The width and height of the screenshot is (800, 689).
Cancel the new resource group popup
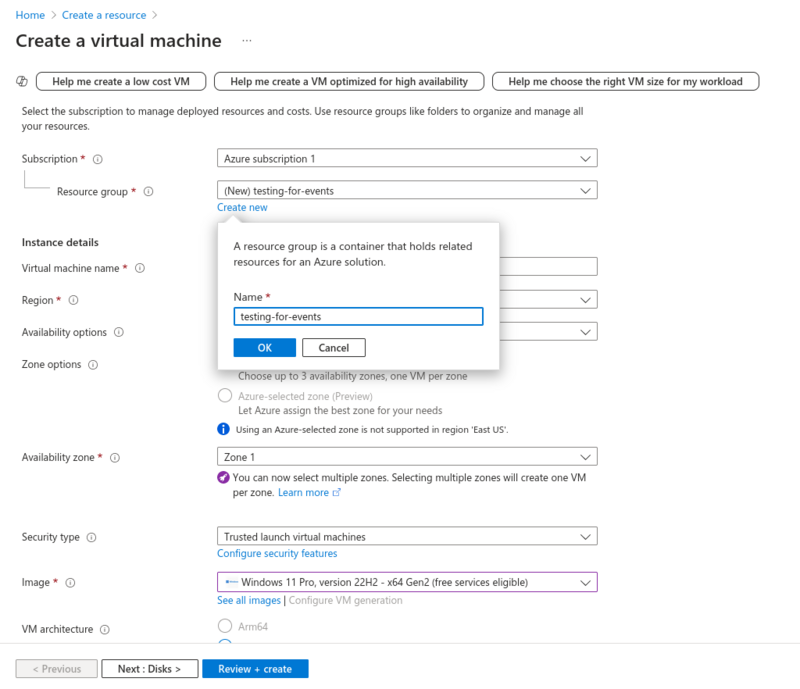(334, 348)
